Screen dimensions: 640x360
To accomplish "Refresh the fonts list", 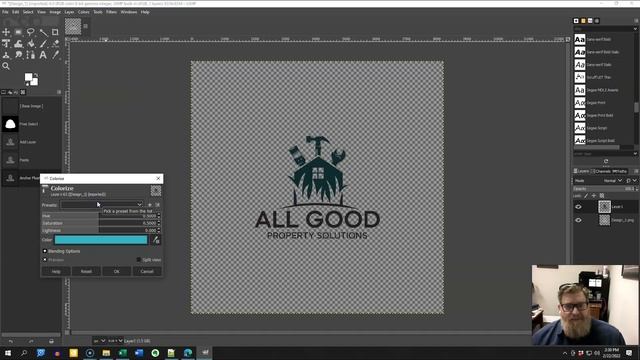I will (606, 162).
